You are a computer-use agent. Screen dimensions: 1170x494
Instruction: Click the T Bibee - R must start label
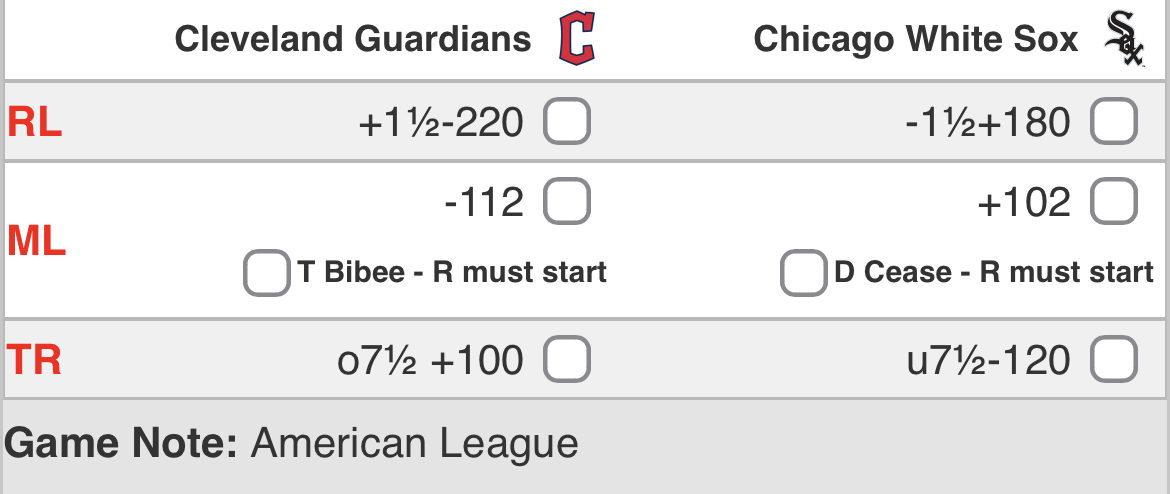[453, 273]
